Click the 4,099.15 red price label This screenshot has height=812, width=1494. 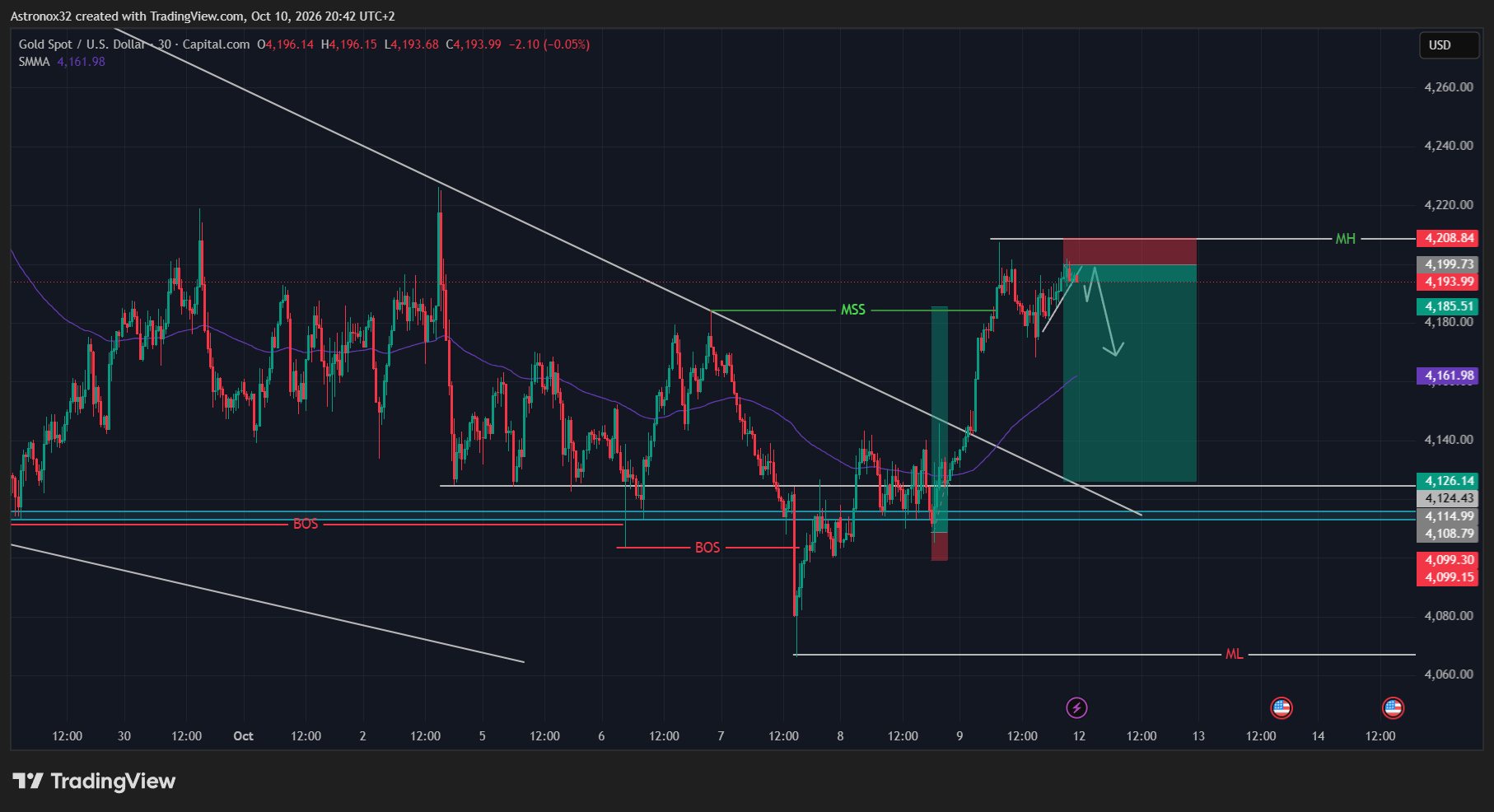1447,577
